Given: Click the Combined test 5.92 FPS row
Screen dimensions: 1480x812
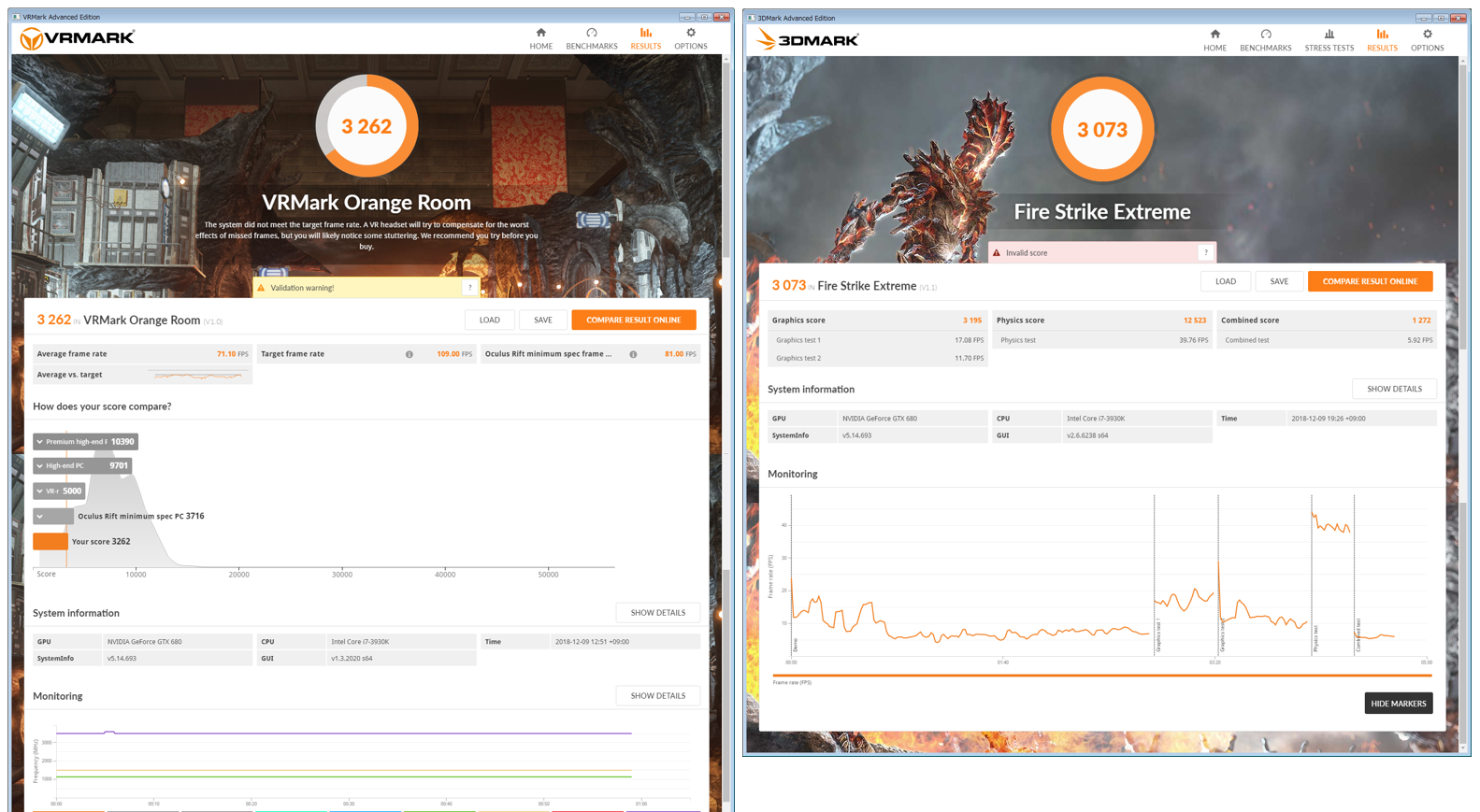Looking at the screenshot, I should point(1326,340).
